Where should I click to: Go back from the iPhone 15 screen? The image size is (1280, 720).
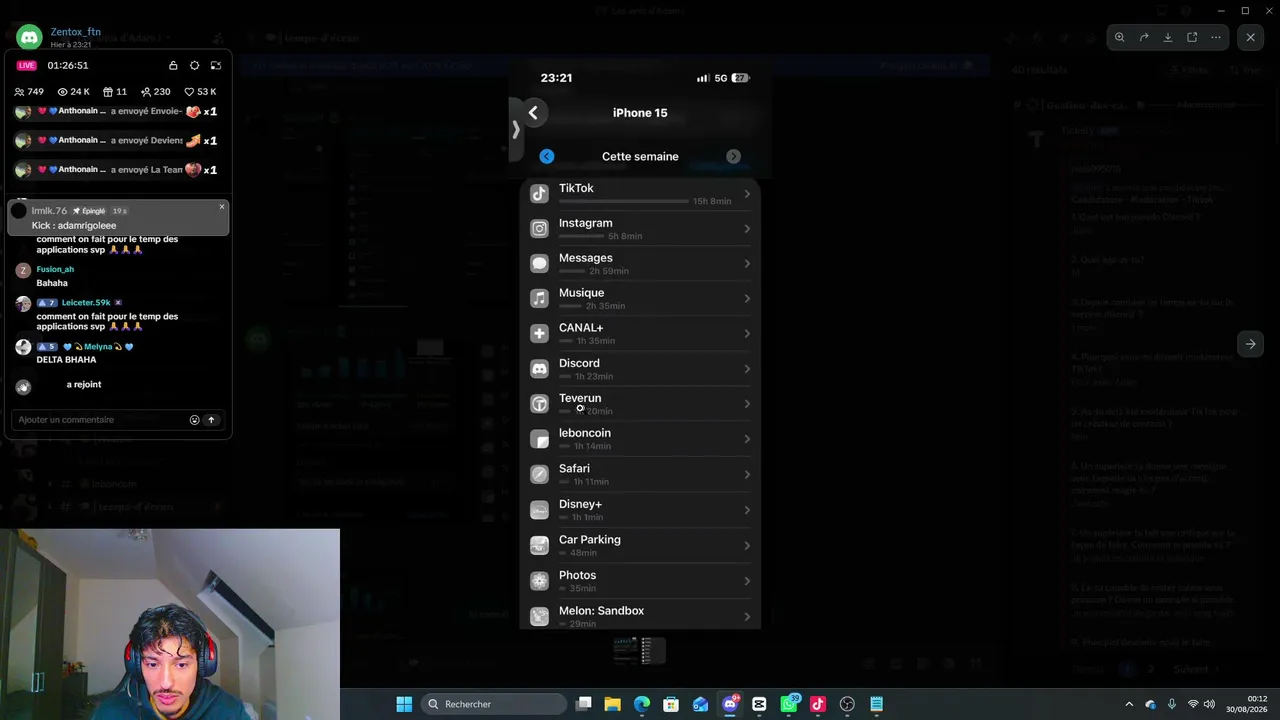click(533, 113)
